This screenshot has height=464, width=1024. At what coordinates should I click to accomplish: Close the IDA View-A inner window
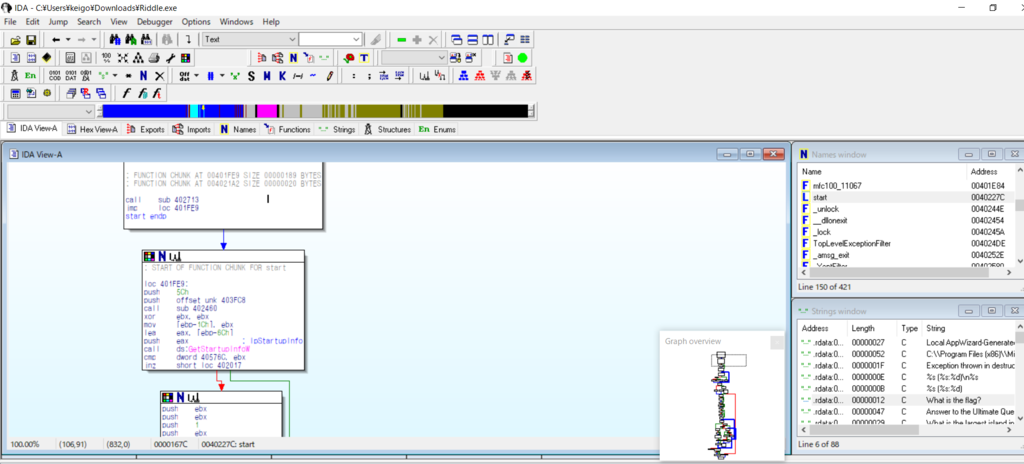[774, 154]
